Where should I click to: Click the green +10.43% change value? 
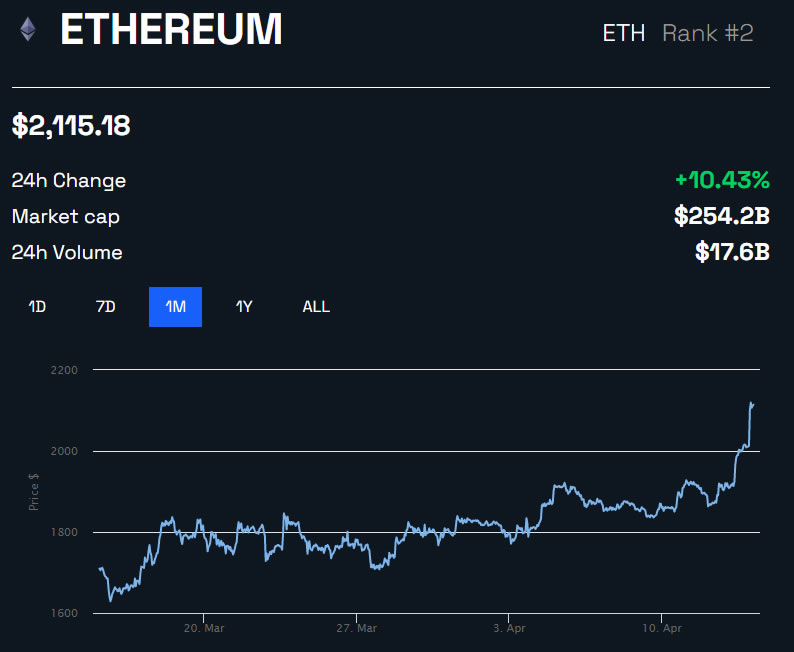(x=722, y=180)
